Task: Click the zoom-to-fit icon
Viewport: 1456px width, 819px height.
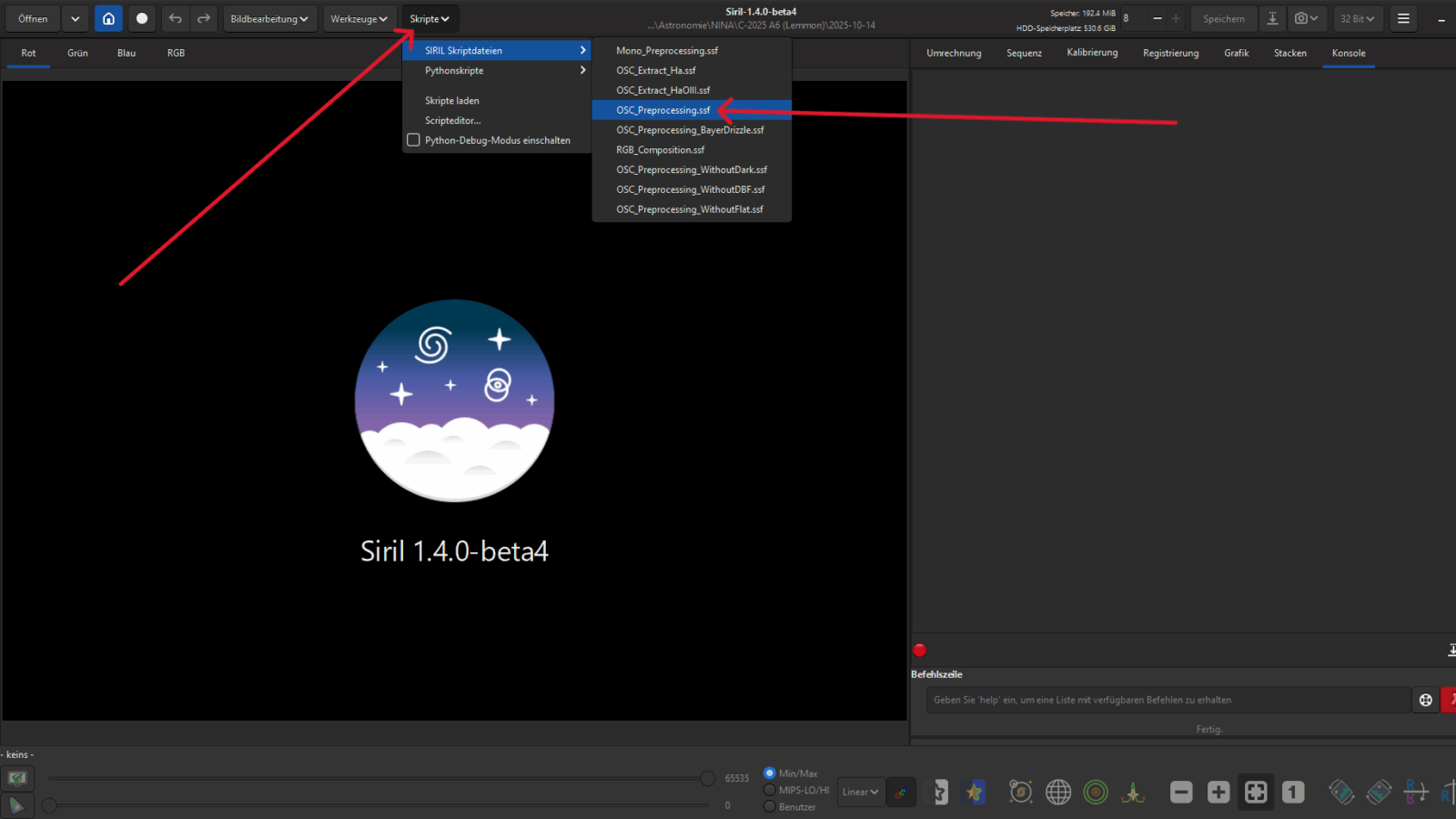Action: point(1256,793)
